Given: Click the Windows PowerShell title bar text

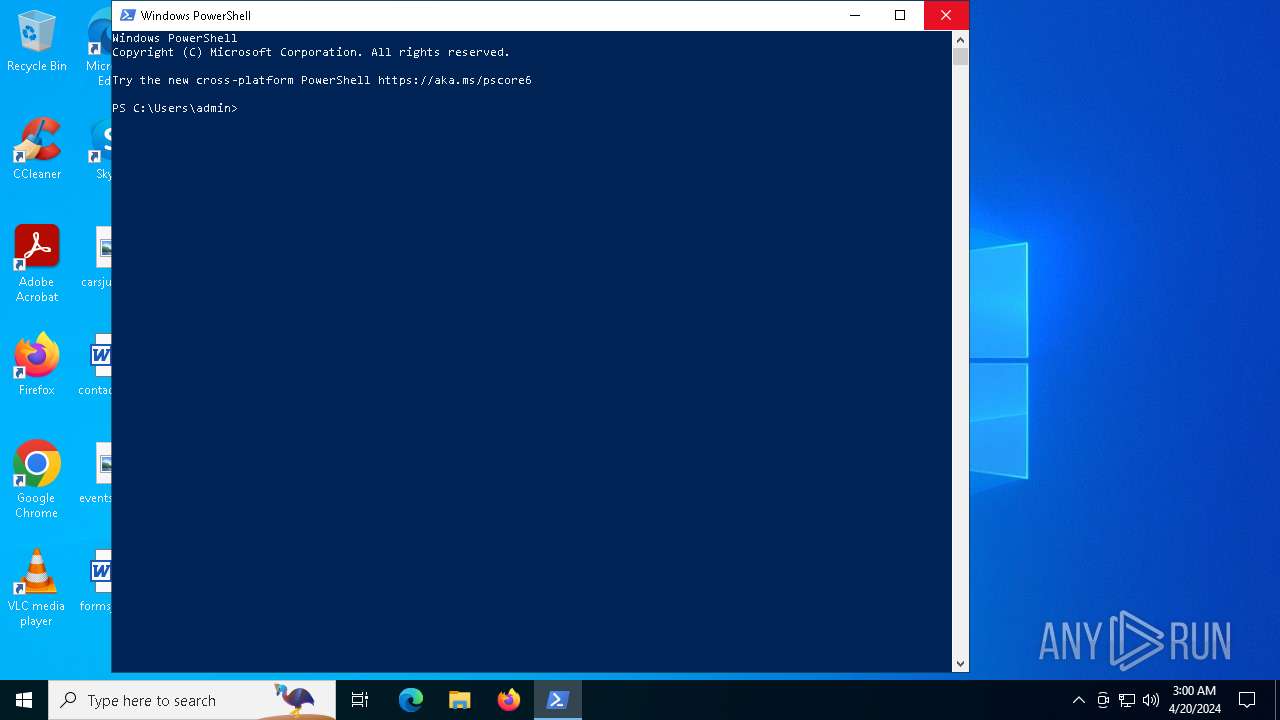Looking at the screenshot, I should [x=196, y=15].
